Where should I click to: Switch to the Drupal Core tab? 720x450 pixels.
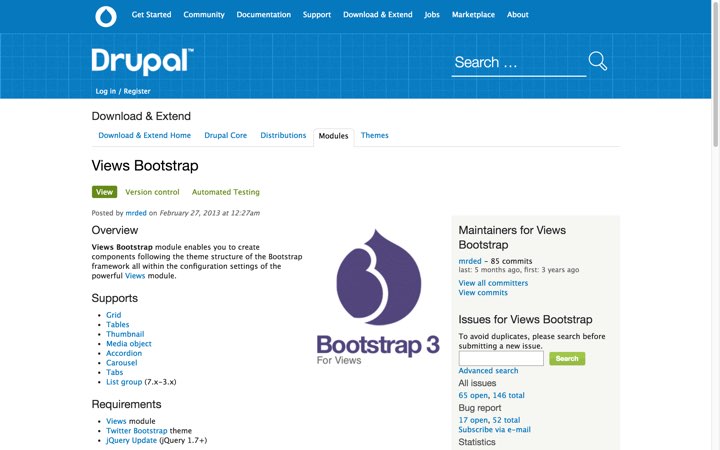point(225,135)
